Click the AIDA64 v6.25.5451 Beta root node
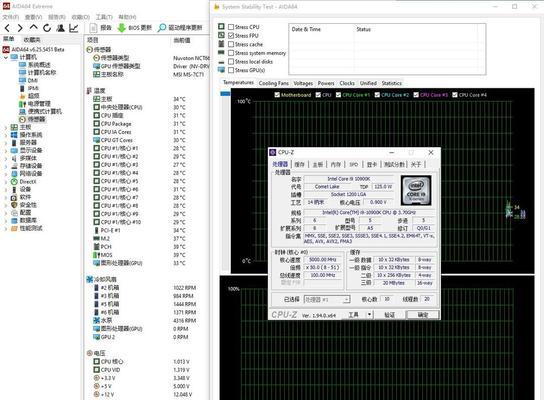Screen dimensions: 544x400 pos(38,50)
